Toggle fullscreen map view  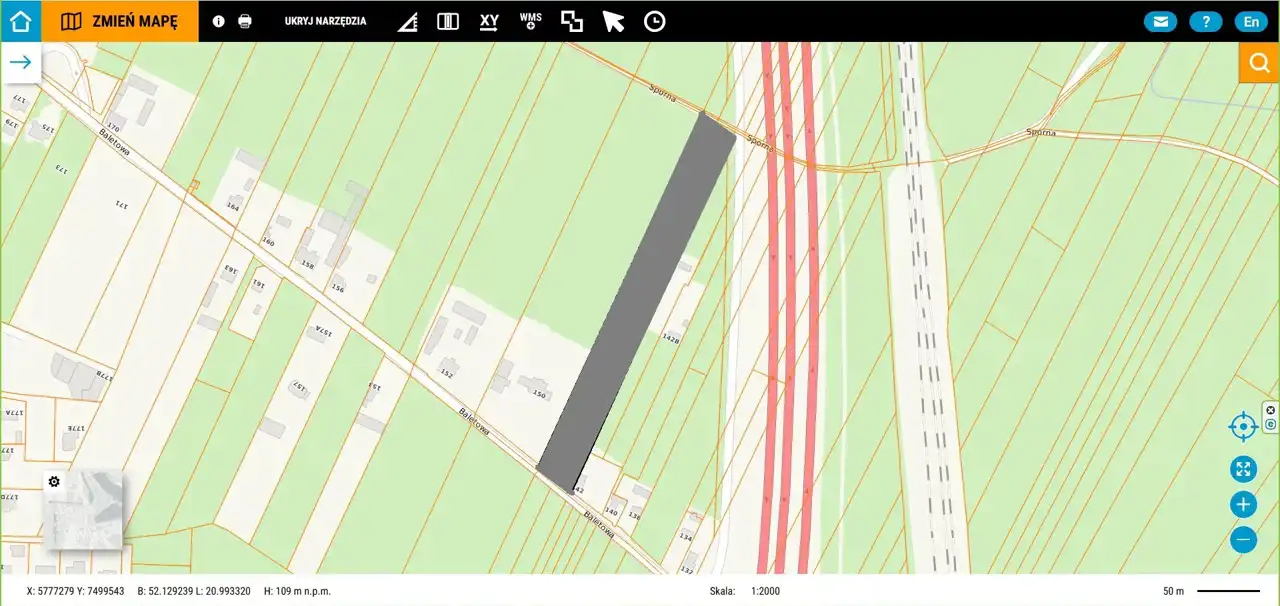[x=1243, y=469]
